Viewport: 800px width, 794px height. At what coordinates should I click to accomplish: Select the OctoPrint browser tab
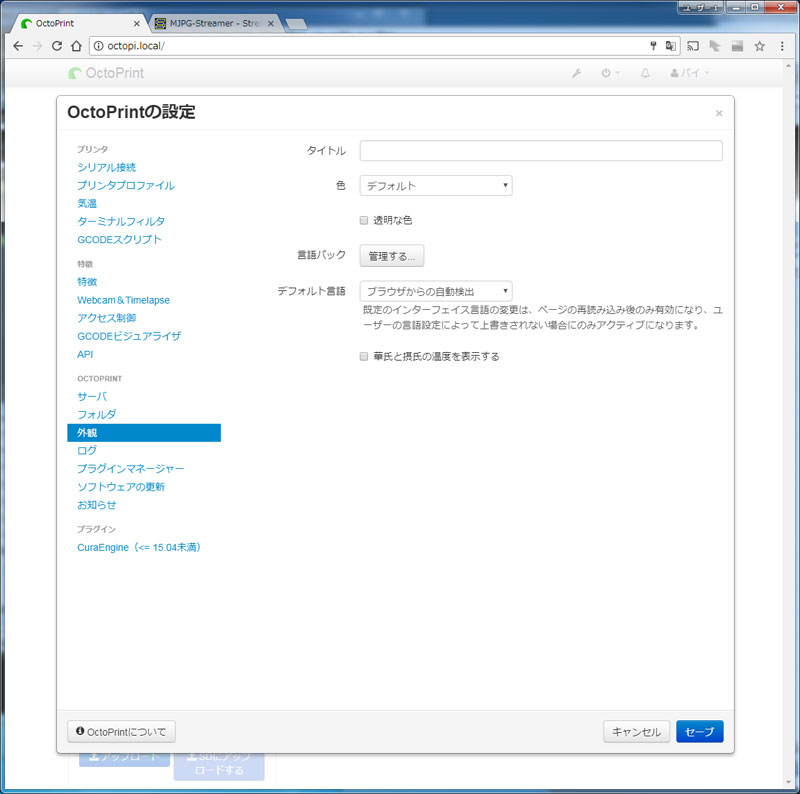[x=79, y=23]
